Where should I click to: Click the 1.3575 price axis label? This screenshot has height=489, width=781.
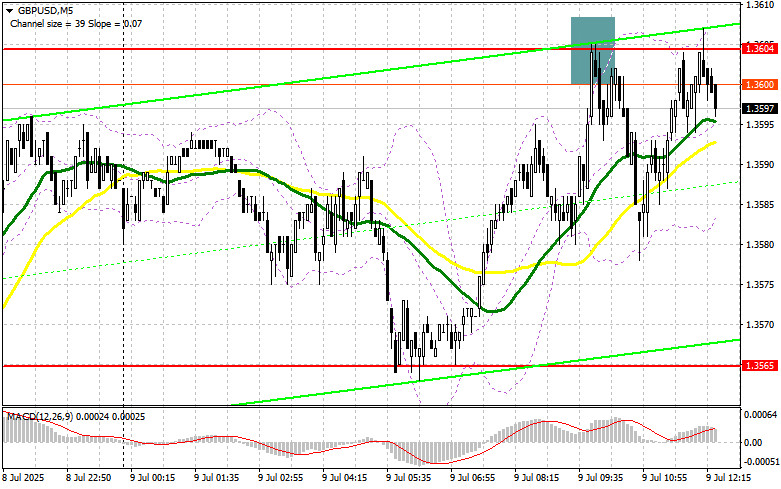point(760,284)
